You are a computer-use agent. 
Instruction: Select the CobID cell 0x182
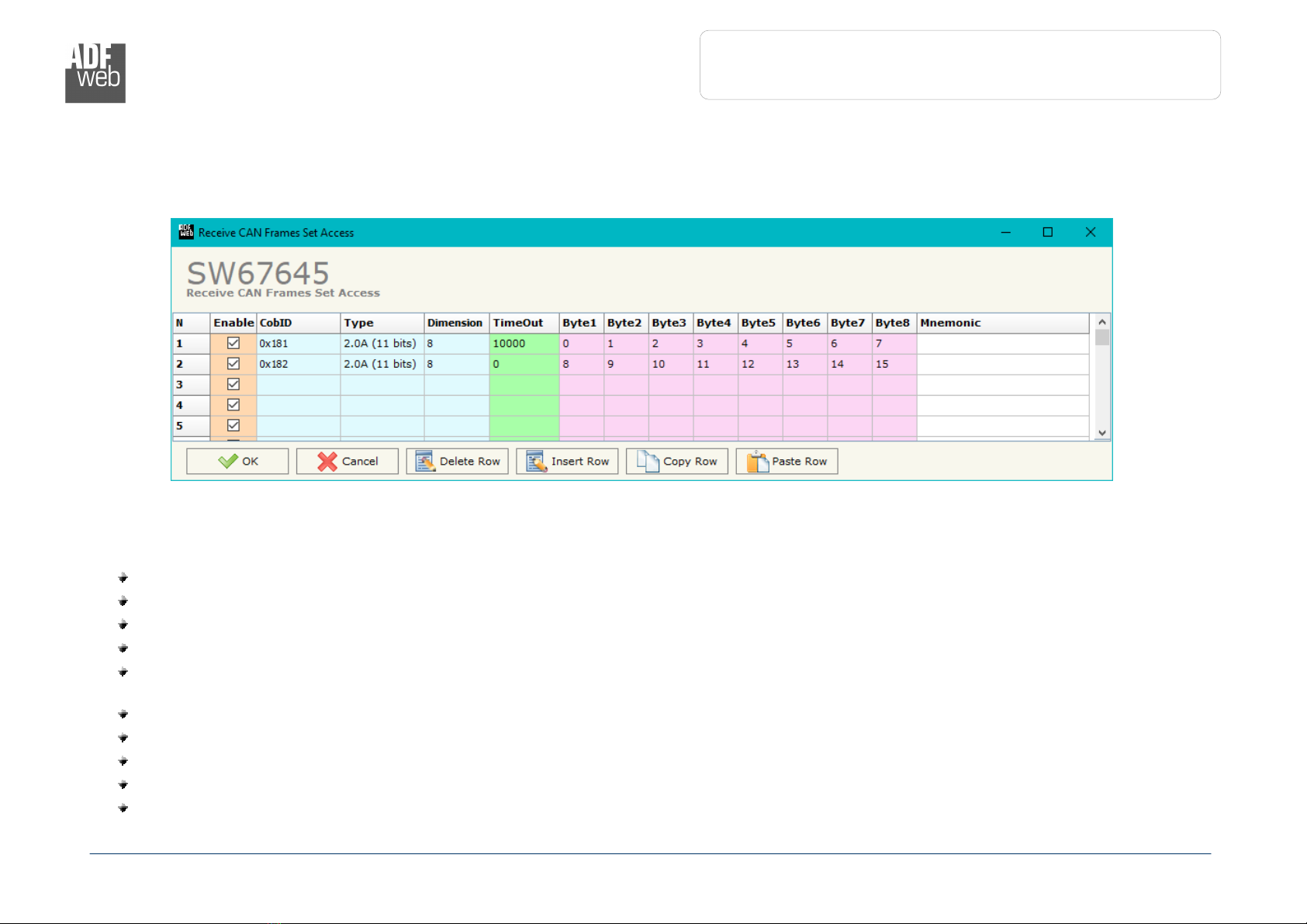pyautogui.click(x=299, y=364)
